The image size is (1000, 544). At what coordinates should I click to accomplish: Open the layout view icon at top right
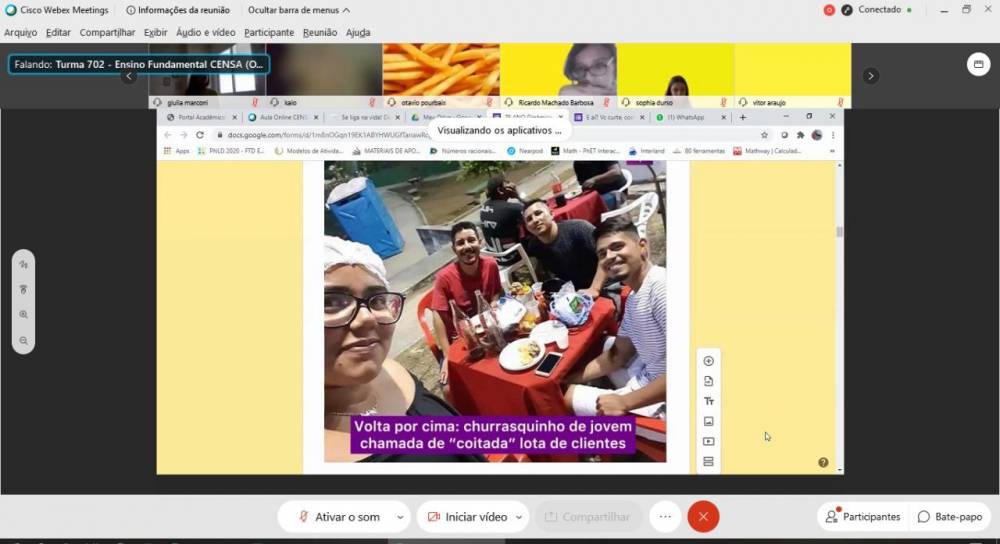coord(978,65)
